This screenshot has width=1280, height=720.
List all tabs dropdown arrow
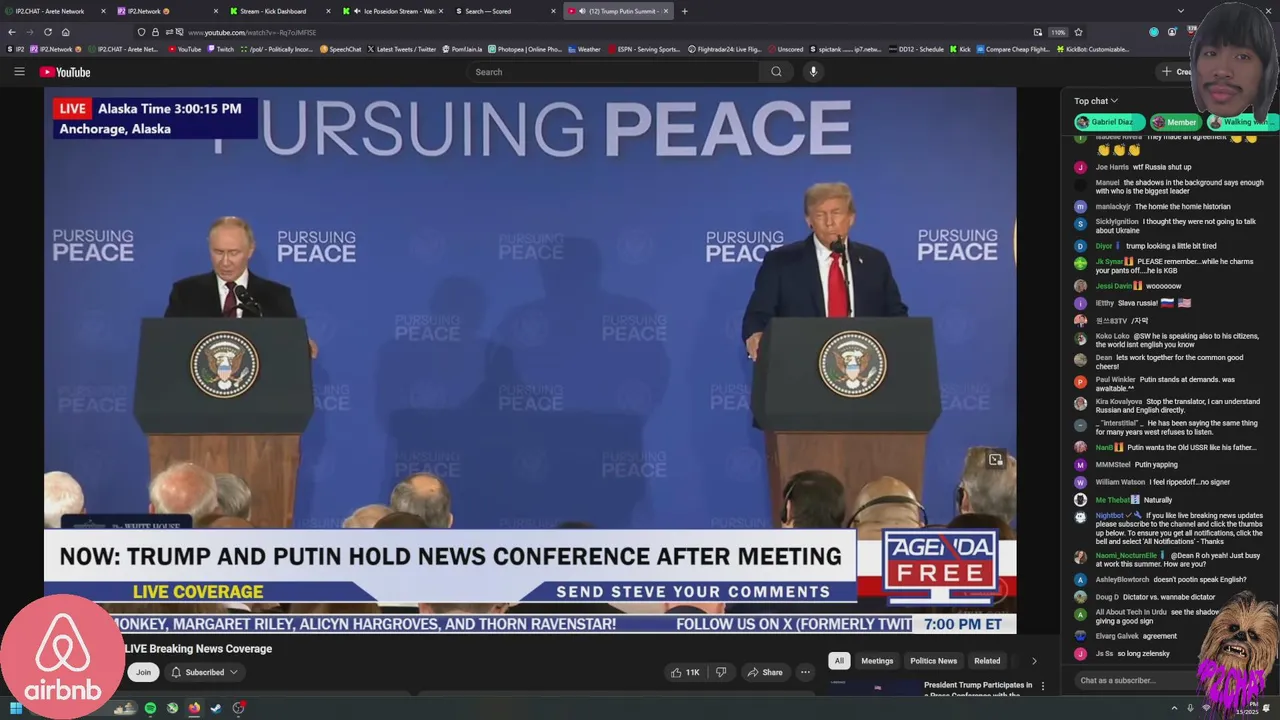(1181, 11)
